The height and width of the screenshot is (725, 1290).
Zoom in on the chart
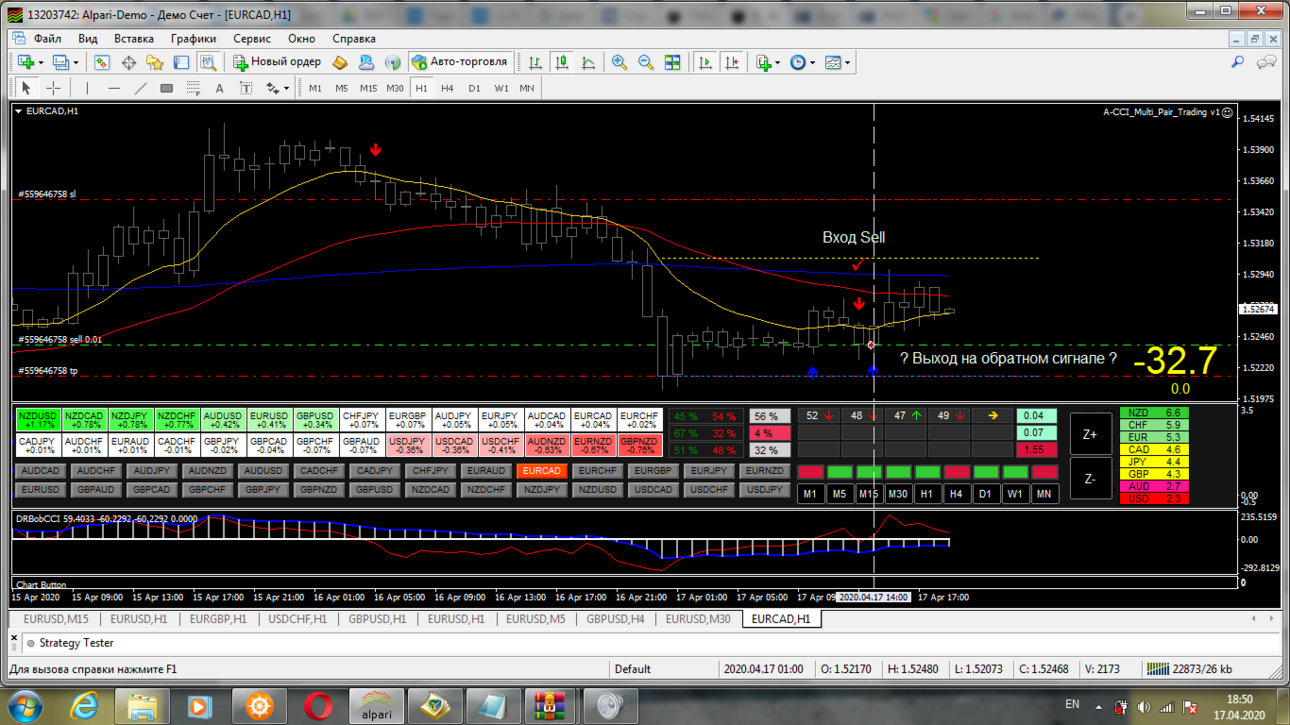tap(620, 62)
